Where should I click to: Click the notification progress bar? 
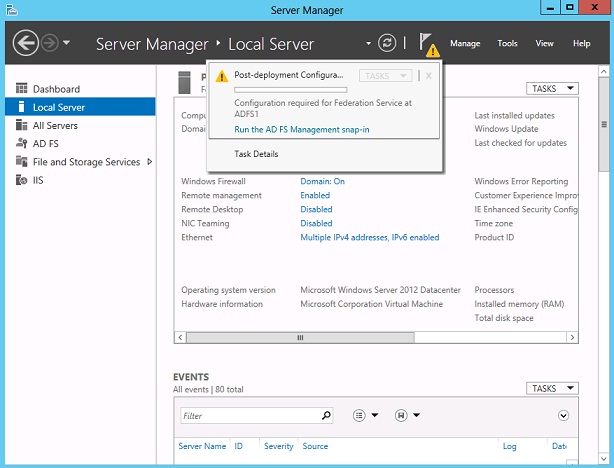(x=291, y=90)
